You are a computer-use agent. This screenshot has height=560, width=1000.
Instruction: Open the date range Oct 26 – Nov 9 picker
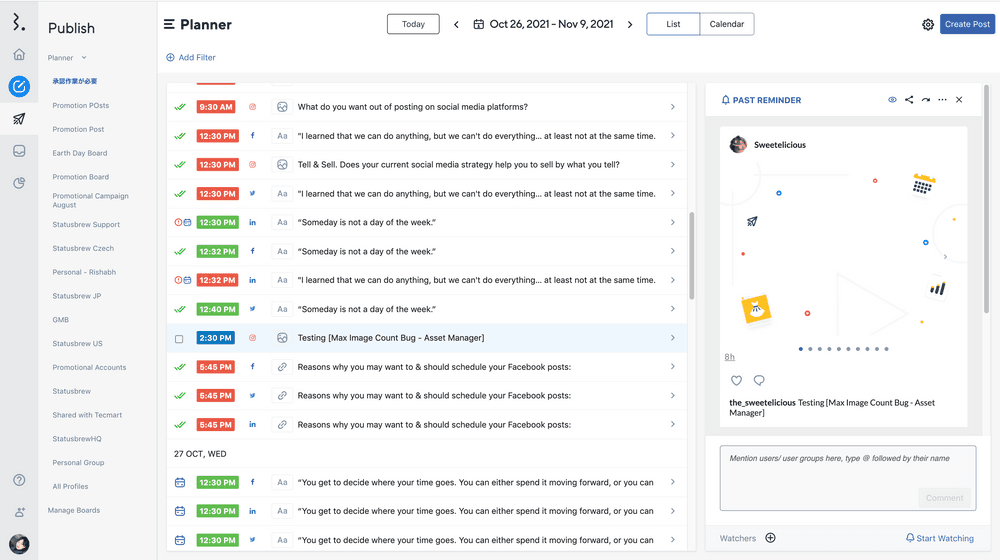[x=544, y=24]
